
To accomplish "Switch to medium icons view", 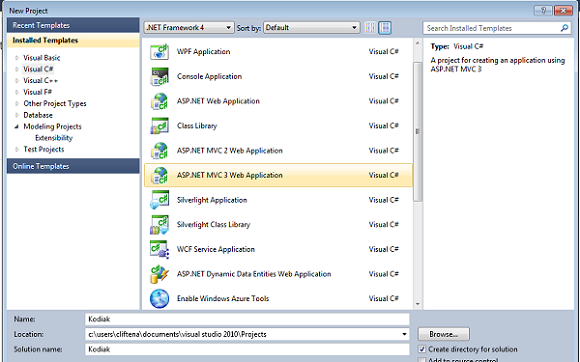I will click(x=385, y=28).
